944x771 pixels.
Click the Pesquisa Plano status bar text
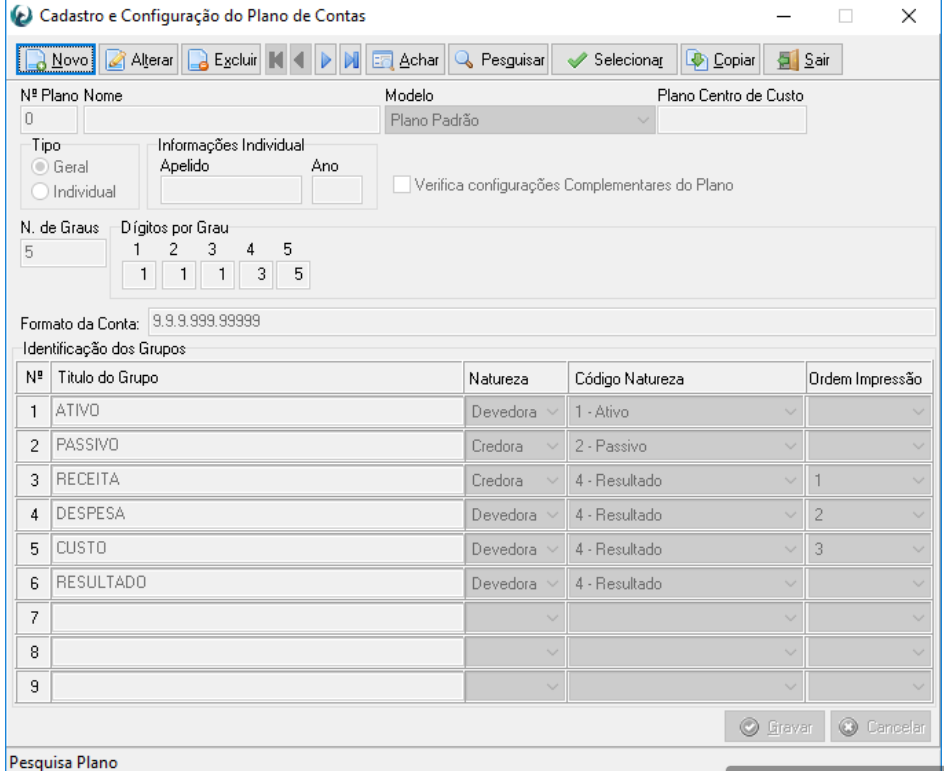[64, 762]
